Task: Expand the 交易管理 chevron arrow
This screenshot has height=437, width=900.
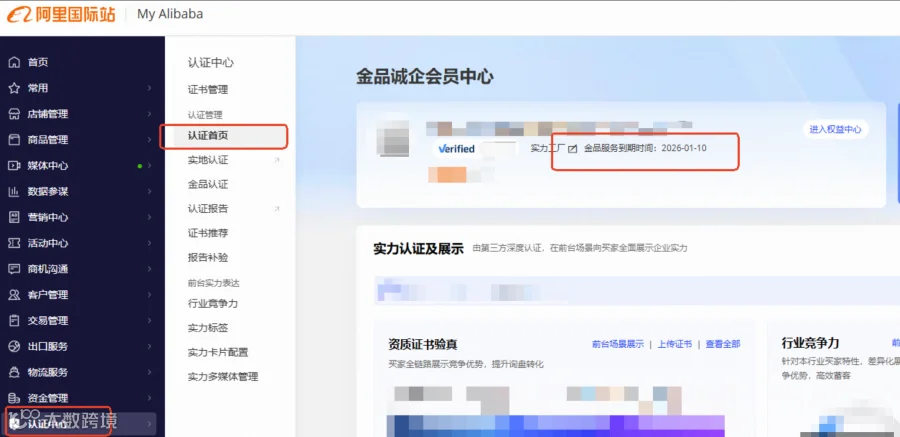Action: coord(149,320)
